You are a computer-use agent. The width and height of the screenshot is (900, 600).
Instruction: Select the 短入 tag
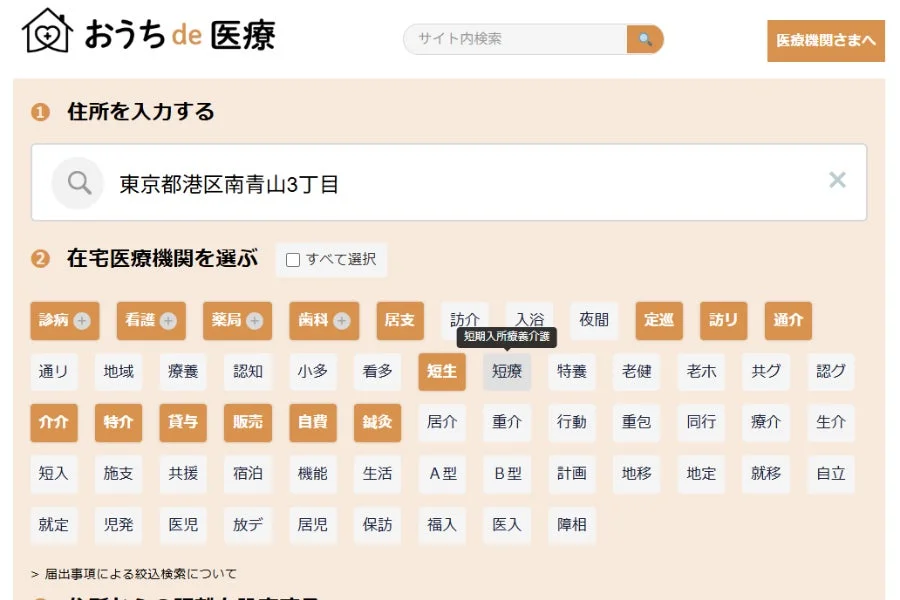[54, 474]
